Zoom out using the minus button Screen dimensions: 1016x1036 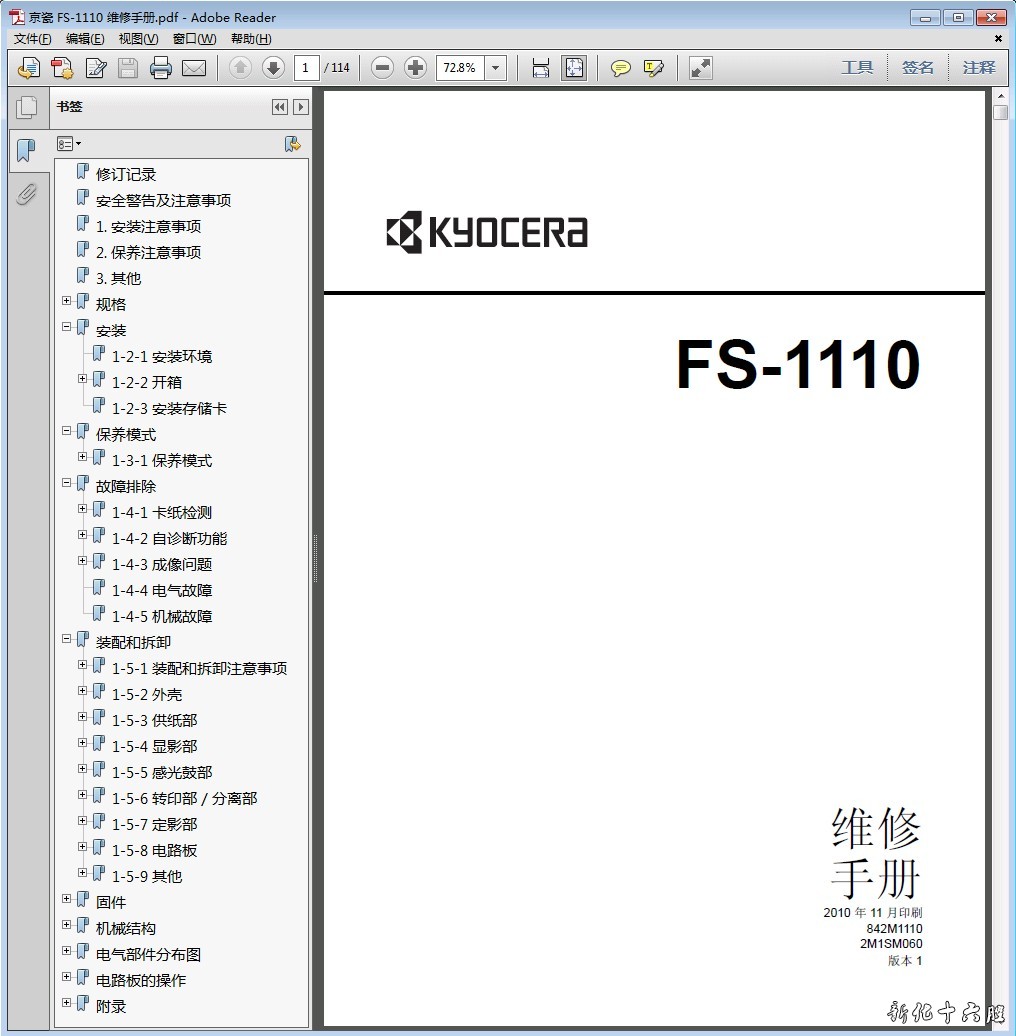click(382, 68)
